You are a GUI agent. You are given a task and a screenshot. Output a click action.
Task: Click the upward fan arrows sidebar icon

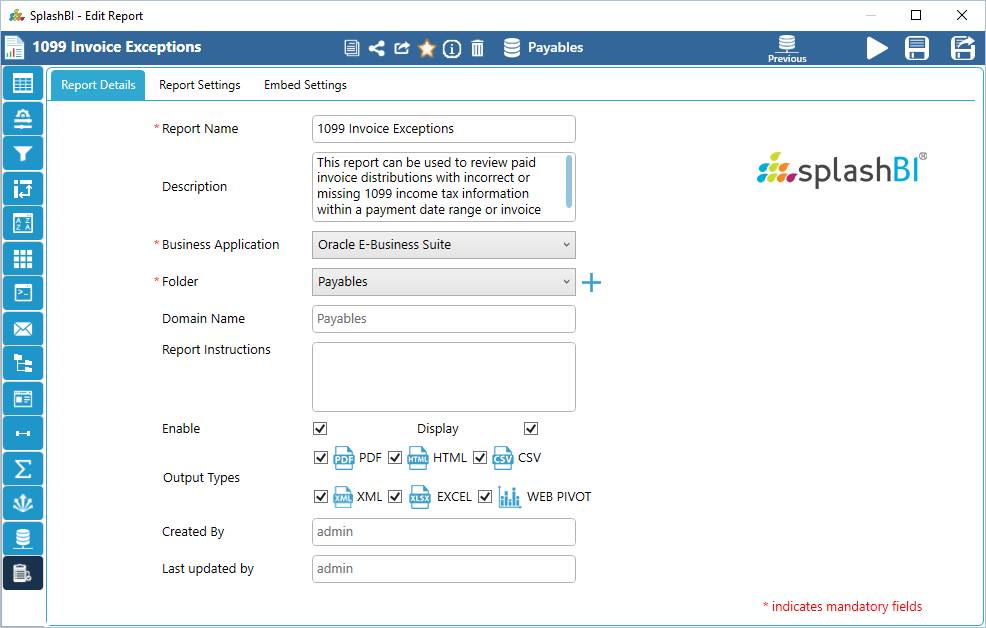coord(23,503)
